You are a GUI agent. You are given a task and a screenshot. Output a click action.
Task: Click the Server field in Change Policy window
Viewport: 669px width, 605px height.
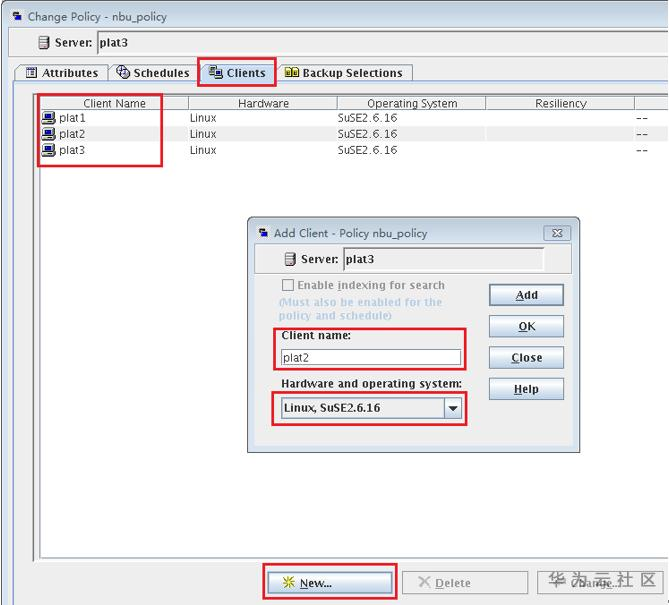[x=383, y=43]
